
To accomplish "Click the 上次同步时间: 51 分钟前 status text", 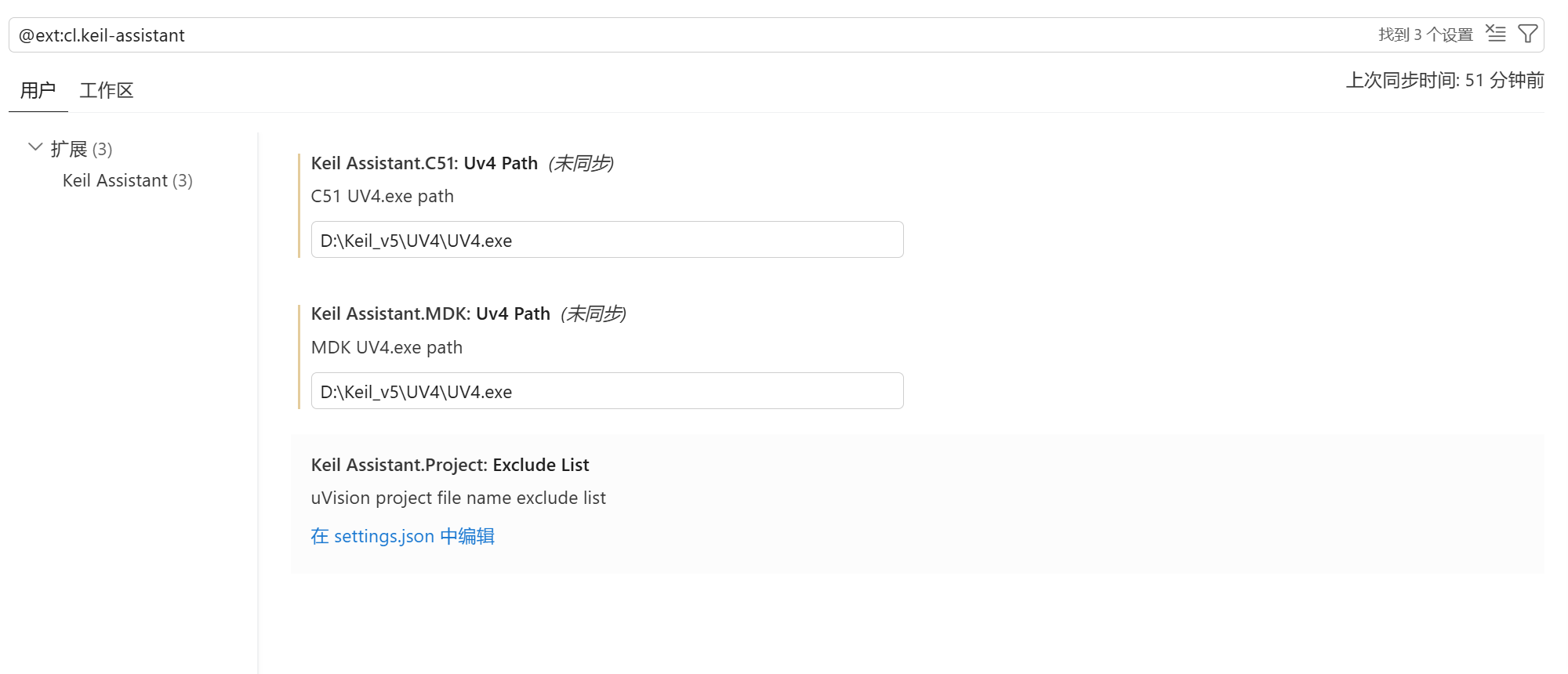I will coord(1445,81).
